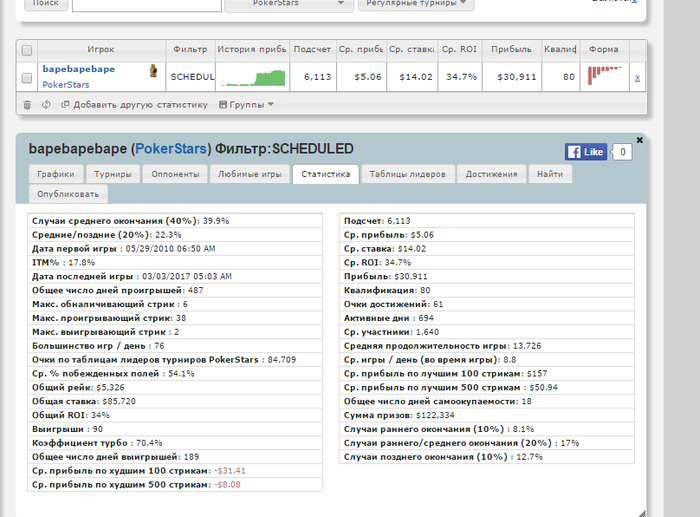700x517 pixels.
Task: Click the panel resize grip at bottom-right corner
Action: tap(642, 513)
